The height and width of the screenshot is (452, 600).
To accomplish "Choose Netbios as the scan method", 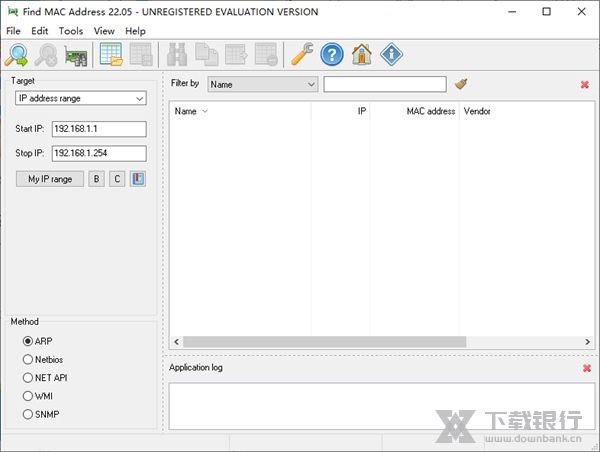I will pos(28,359).
